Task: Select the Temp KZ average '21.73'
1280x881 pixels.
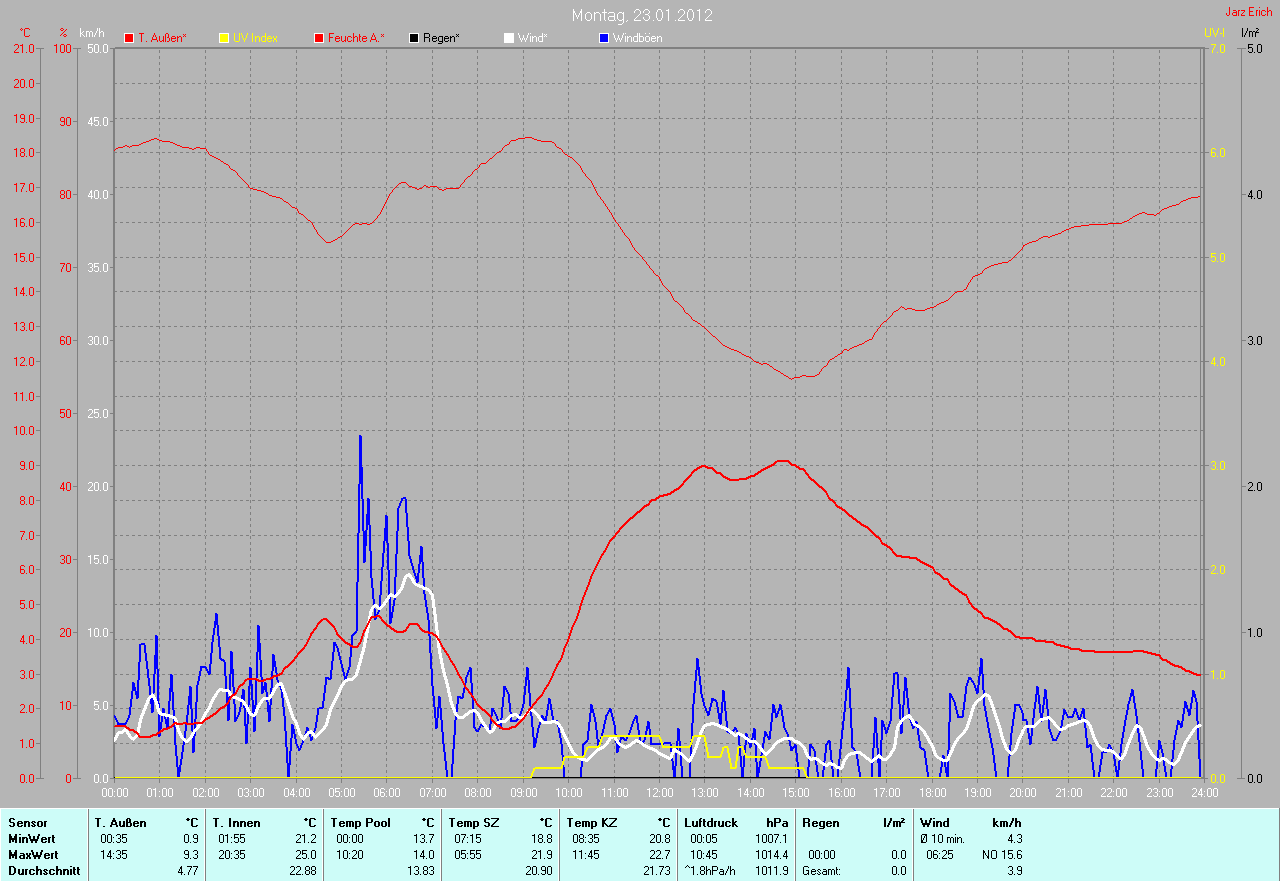Action: 656,871
